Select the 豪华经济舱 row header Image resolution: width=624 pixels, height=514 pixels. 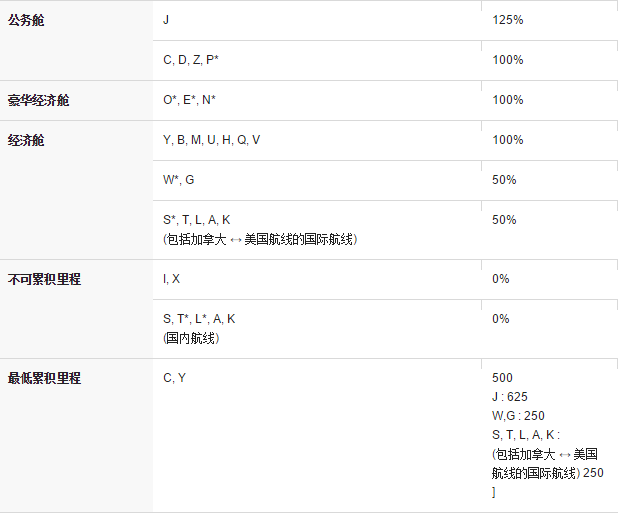tap(38, 100)
